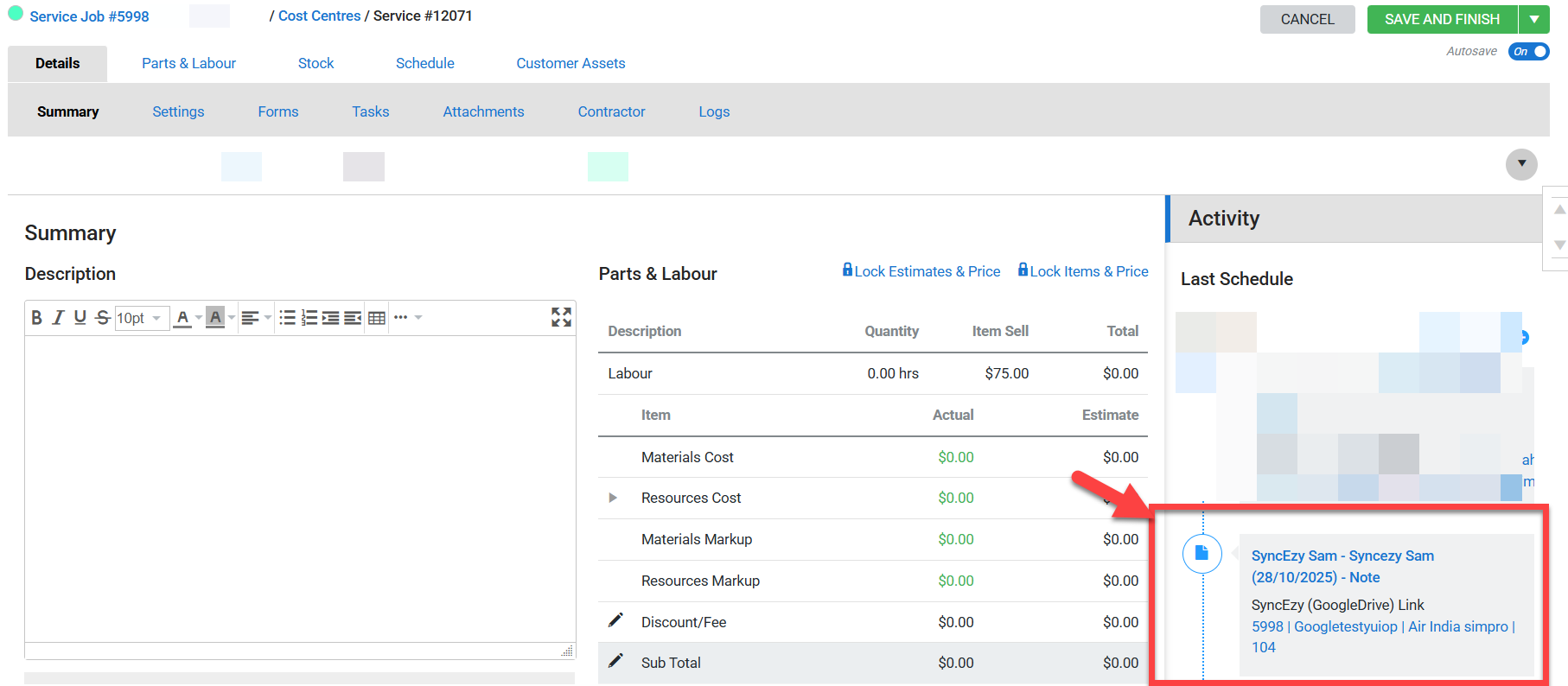Turn off the Autosave toggle
Viewport: 1568px width, 686px height.
coord(1528,52)
